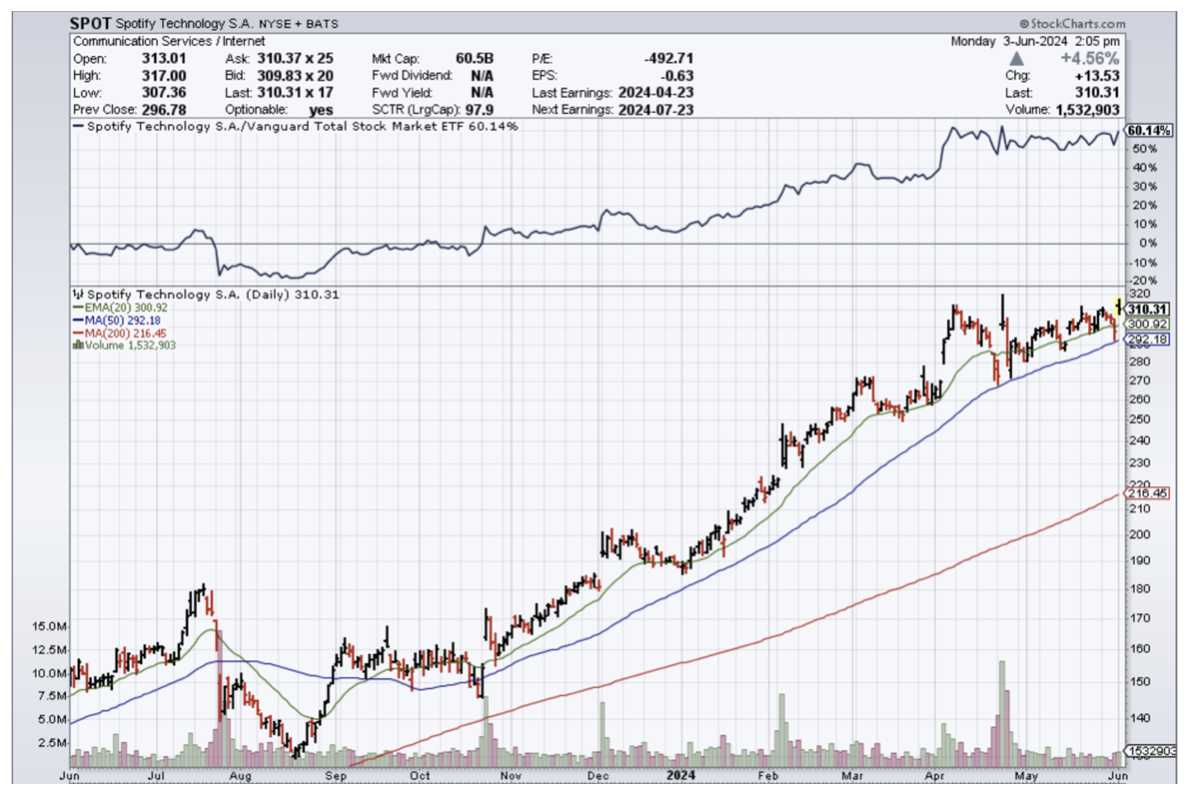Click the SCTR (LrgCap) value 97.9
The width and height of the screenshot is (1186, 798).
pos(480,110)
